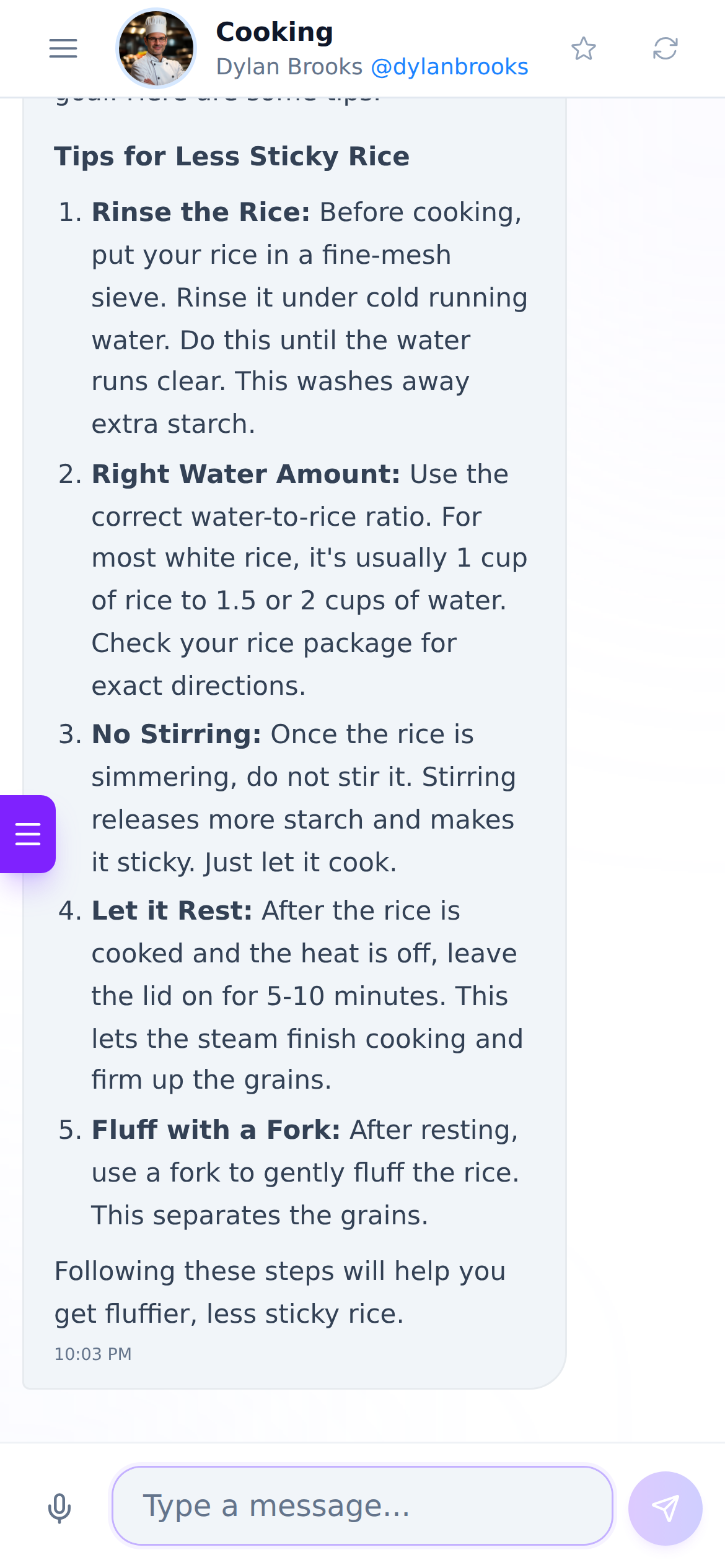The height and width of the screenshot is (1568, 725).
Task: Select the Let it Rest tip
Action: tap(291, 995)
